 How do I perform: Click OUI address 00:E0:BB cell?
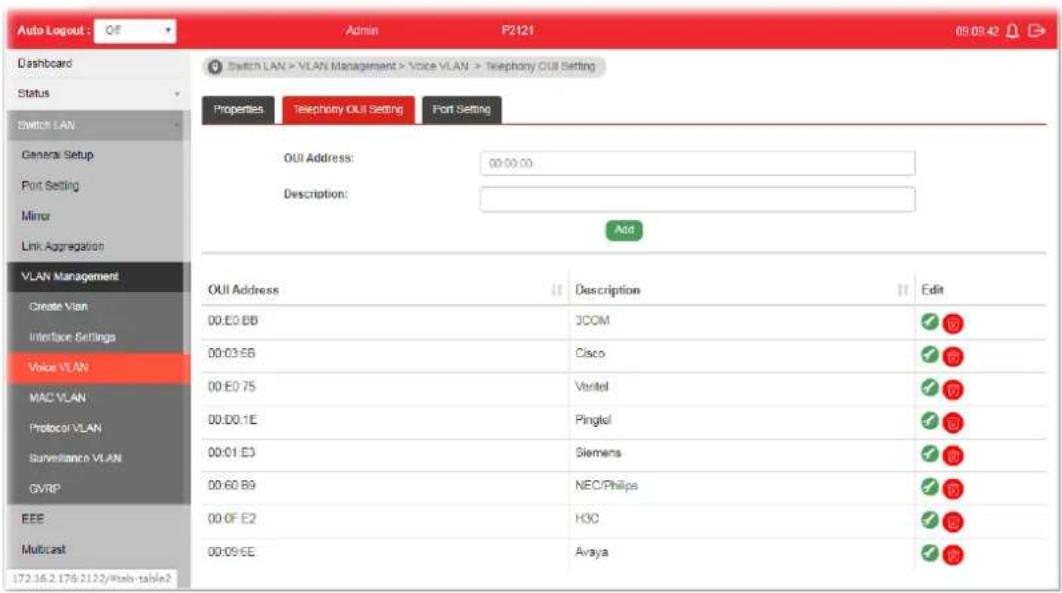233,321
